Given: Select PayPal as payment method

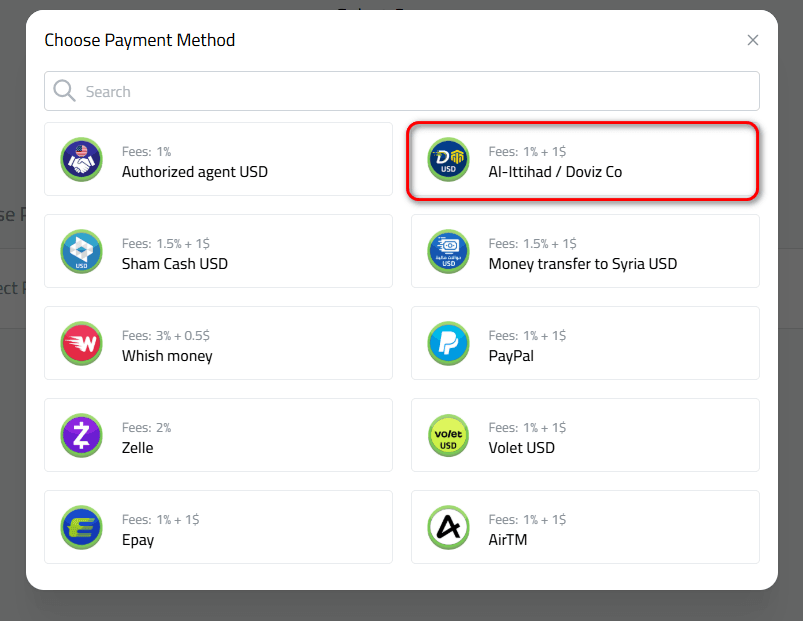Looking at the screenshot, I should coord(585,343).
